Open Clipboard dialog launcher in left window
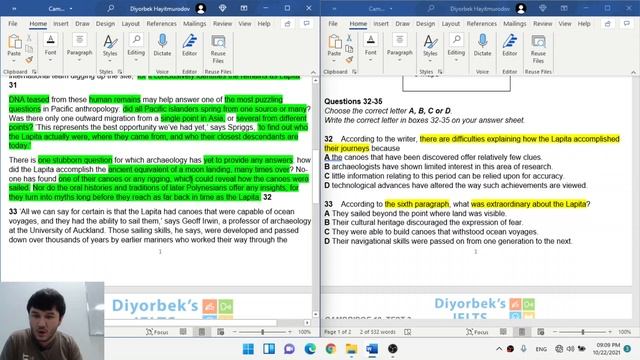The image size is (640, 360). (34, 72)
